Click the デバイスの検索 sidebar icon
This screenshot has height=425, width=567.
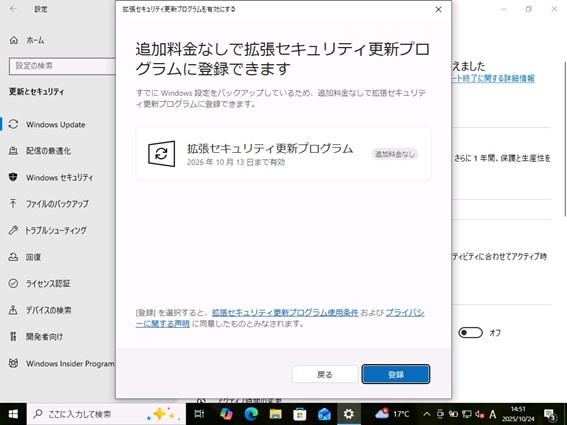point(13,310)
